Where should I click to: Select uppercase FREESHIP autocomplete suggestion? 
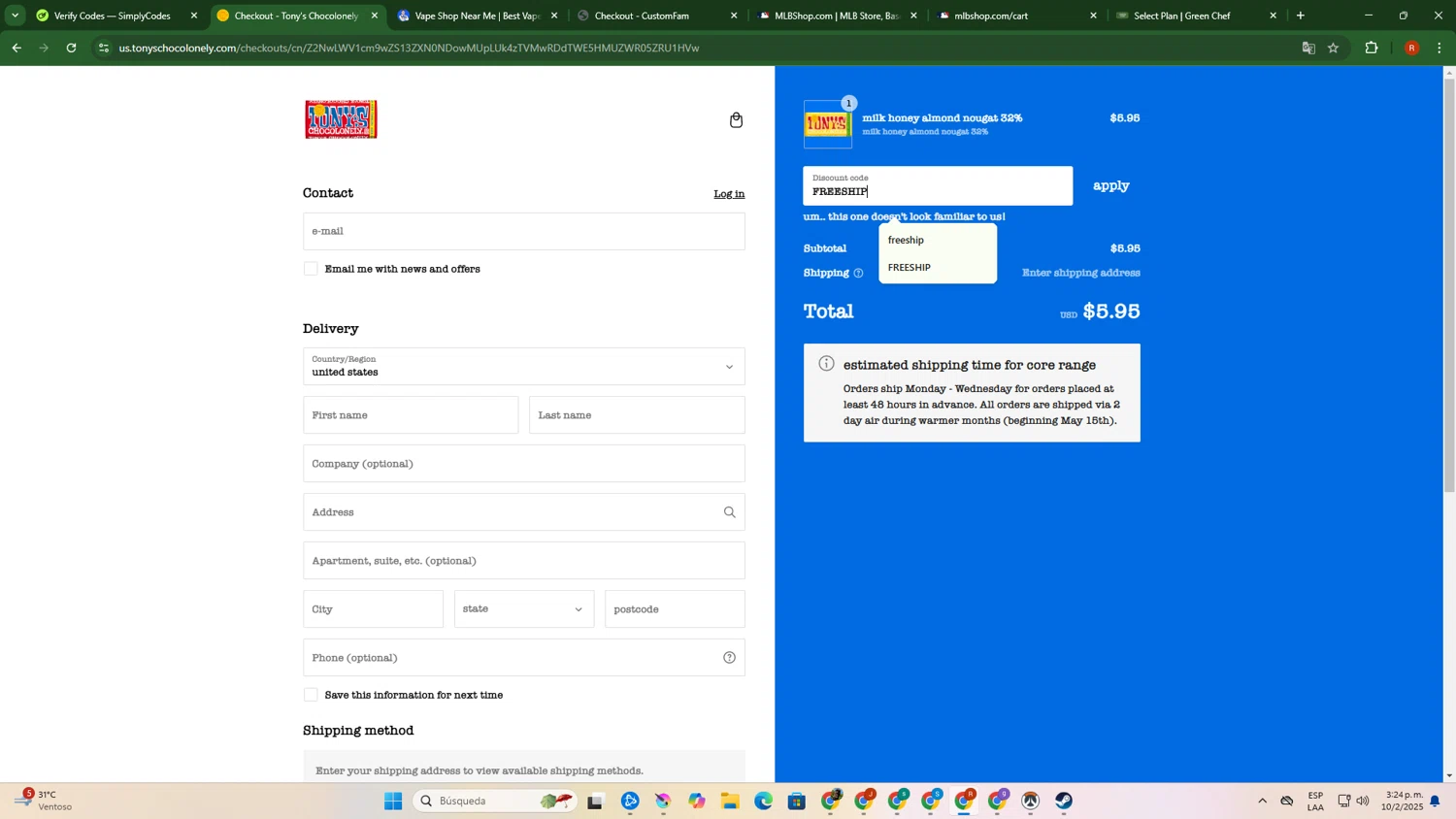pyautogui.click(x=938, y=267)
